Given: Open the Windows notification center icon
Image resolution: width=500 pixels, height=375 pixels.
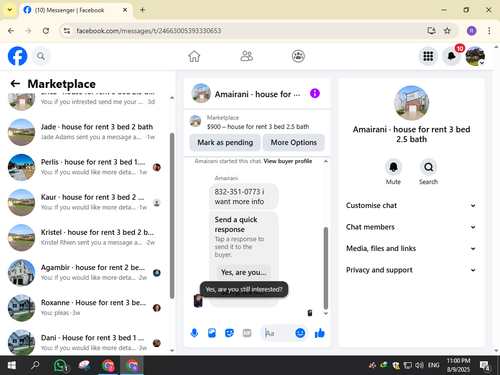Looking at the screenshot, I should tap(484, 366).
